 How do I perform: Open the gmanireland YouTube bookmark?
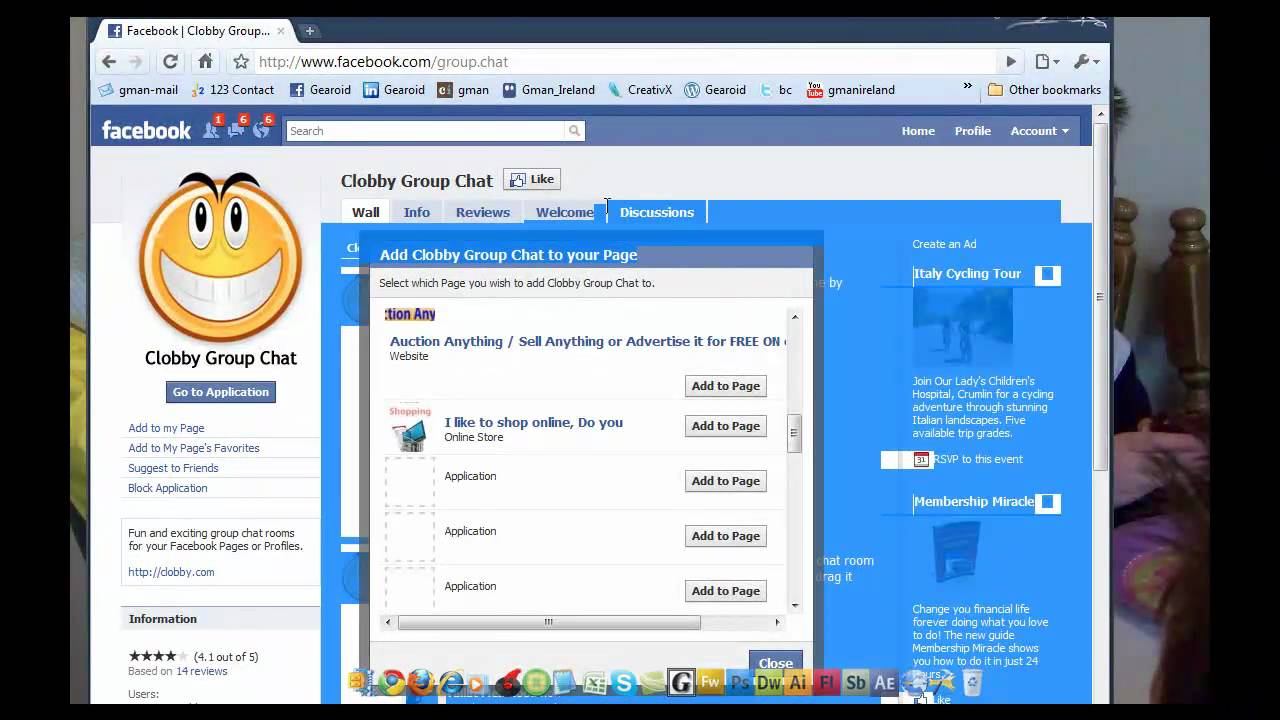851,90
